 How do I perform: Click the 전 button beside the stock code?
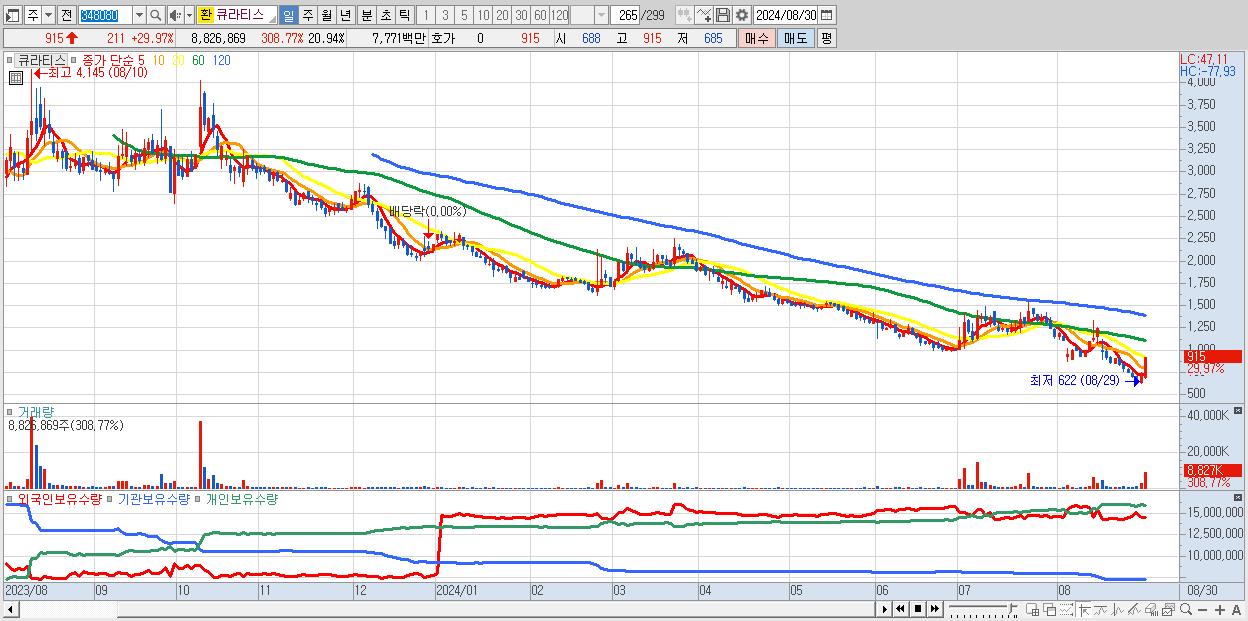click(x=66, y=16)
